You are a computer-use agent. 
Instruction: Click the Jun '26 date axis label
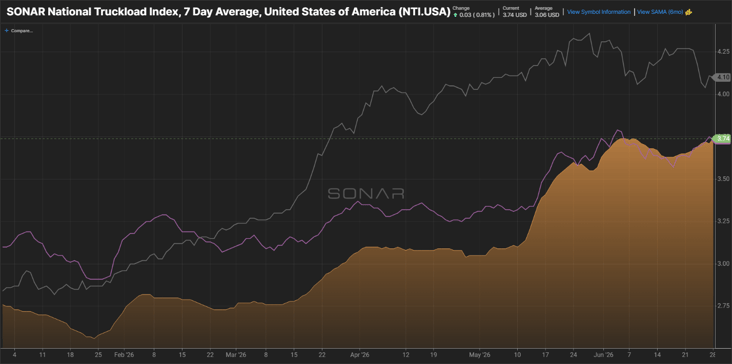click(606, 355)
